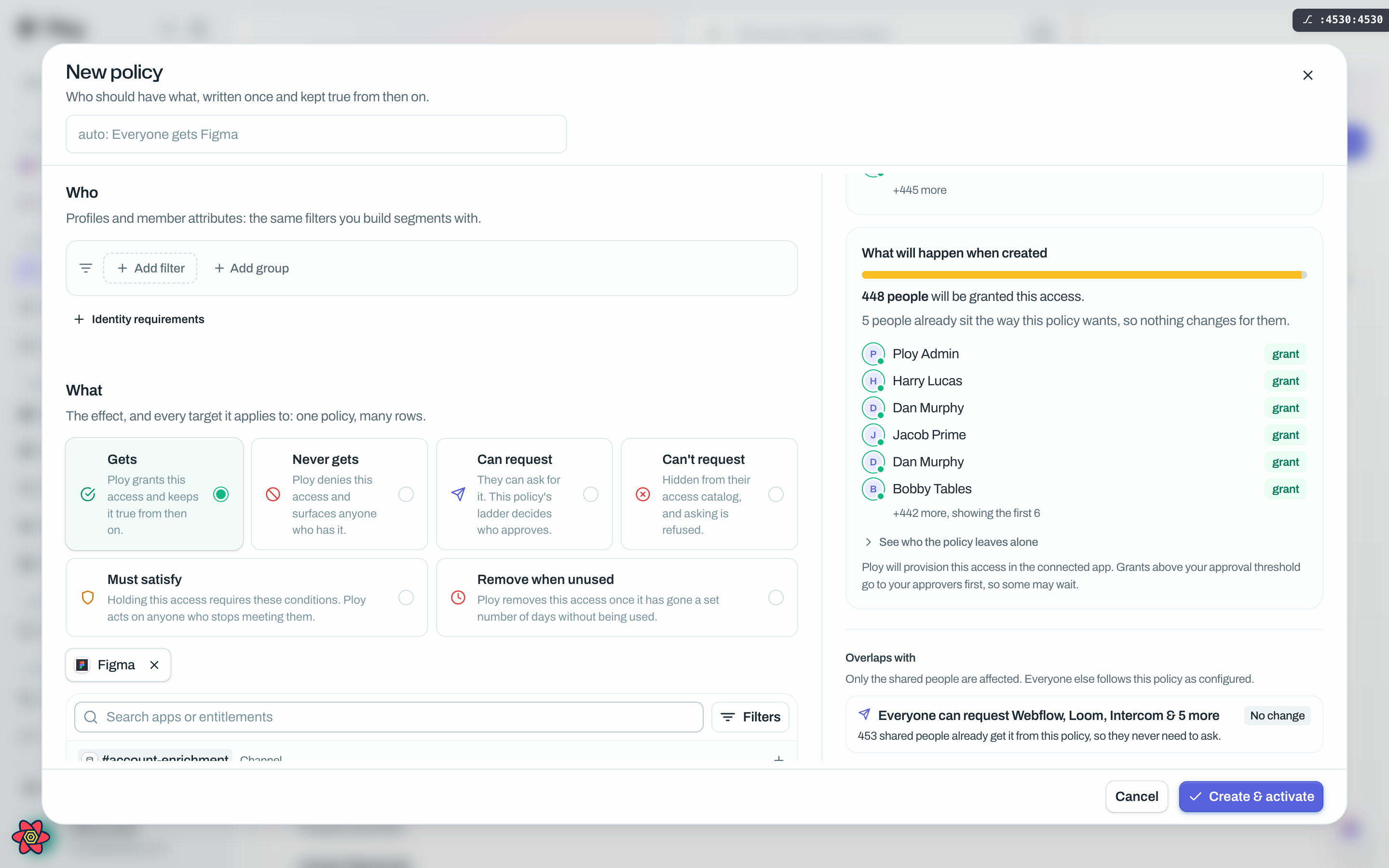Image resolution: width=1389 pixels, height=868 pixels.
Task: Click the grant badge for Ploy Admin
Action: [1285, 354]
